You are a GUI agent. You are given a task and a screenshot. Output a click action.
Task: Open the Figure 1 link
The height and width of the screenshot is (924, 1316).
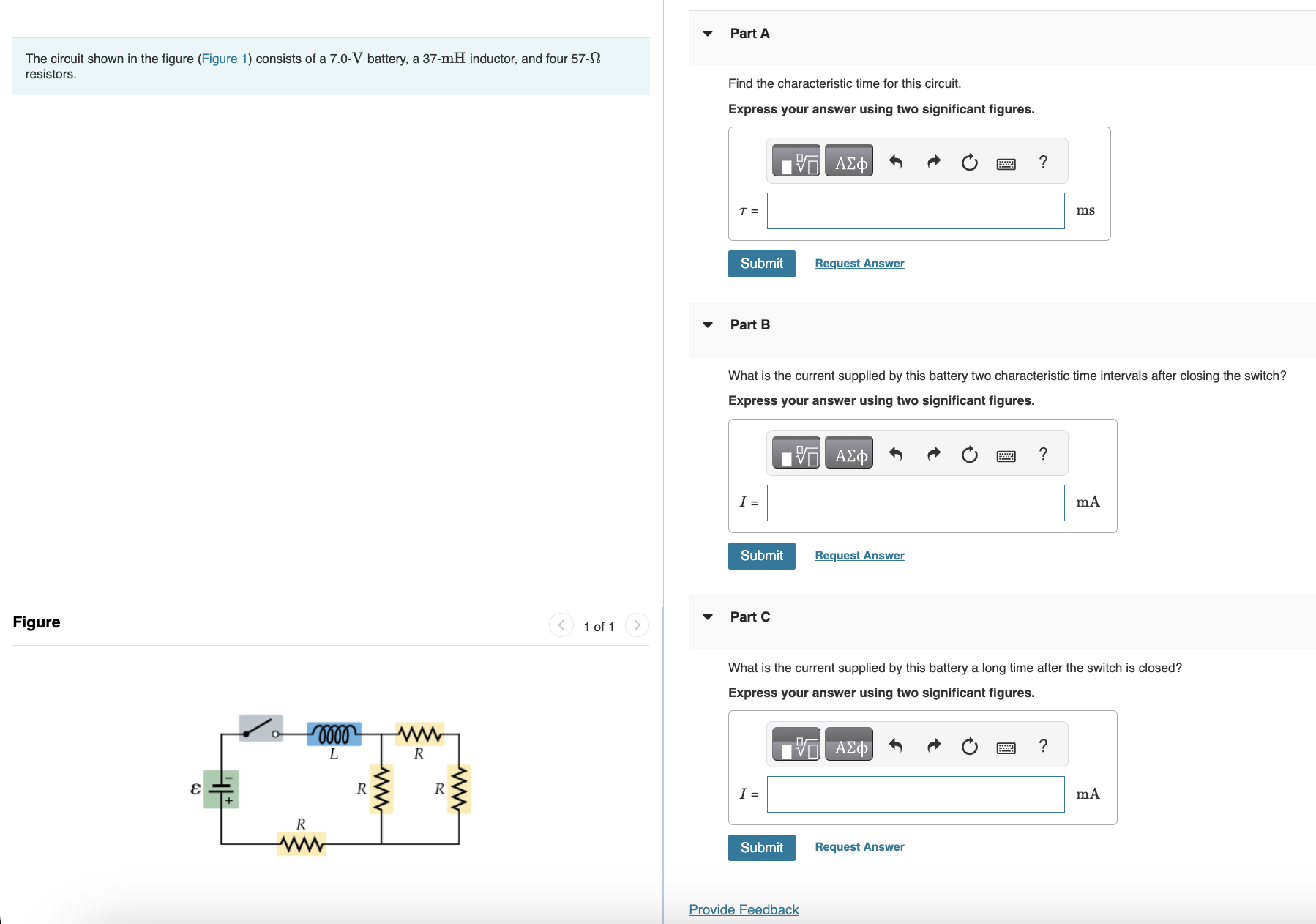225,59
